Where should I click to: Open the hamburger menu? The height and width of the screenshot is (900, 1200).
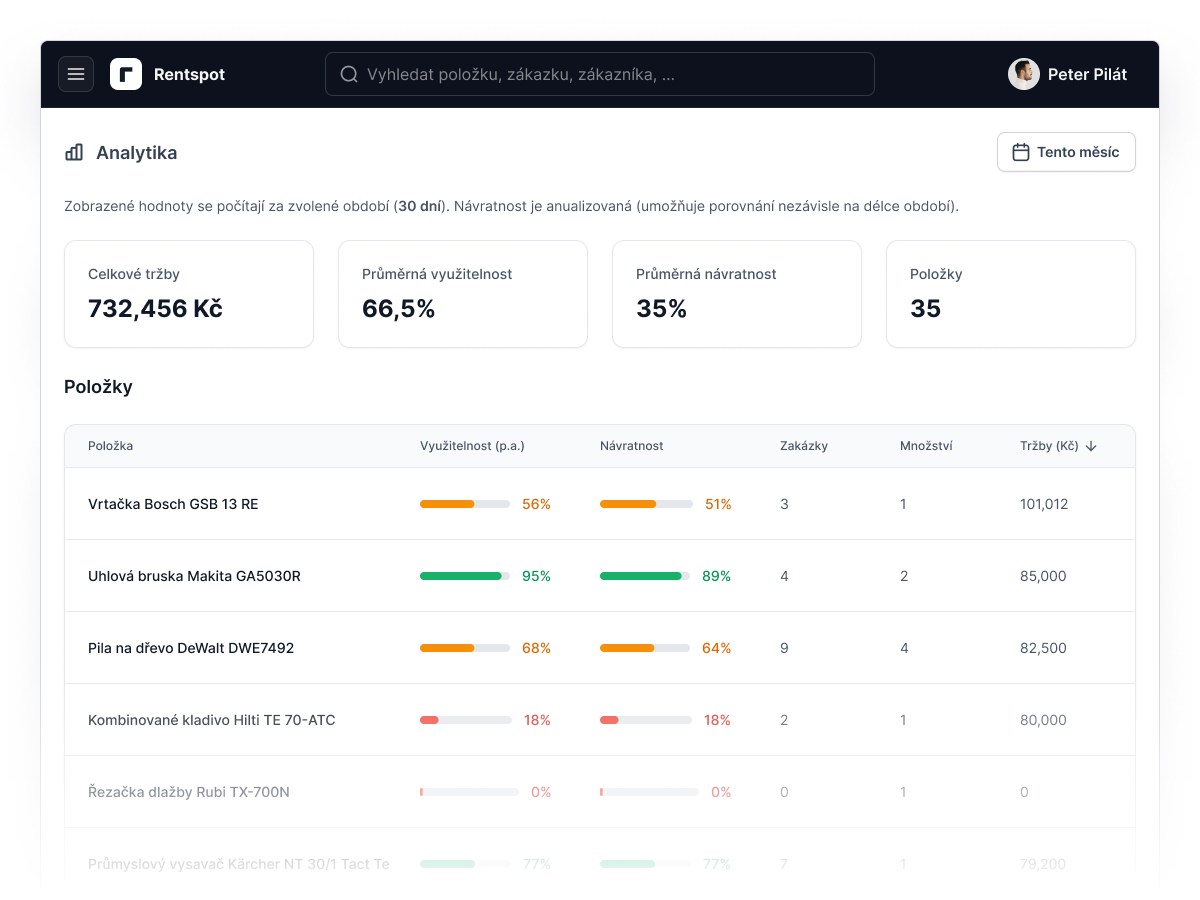point(76,74)
